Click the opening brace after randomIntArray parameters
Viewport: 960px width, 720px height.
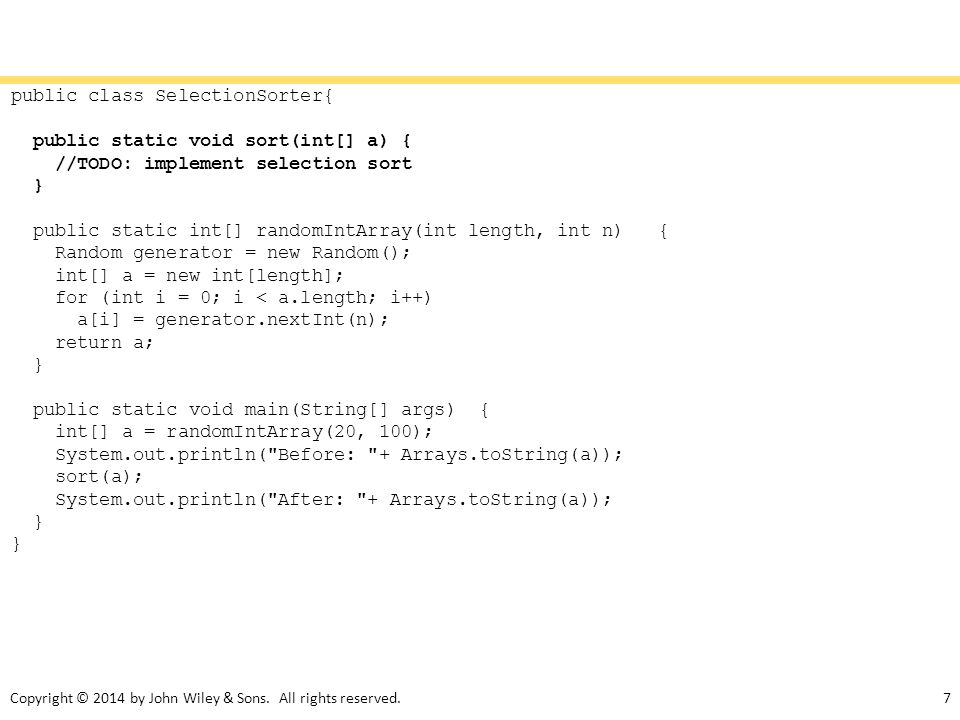663,231
